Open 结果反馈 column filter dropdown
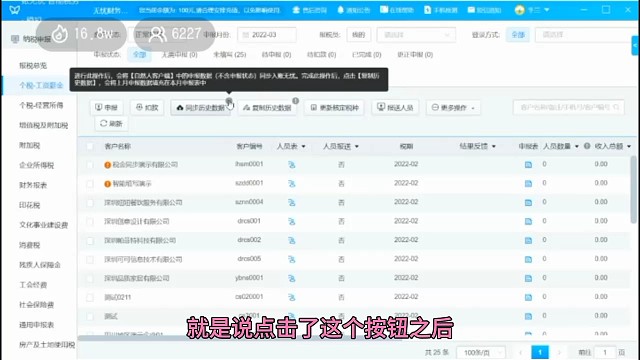 point(494,147)
